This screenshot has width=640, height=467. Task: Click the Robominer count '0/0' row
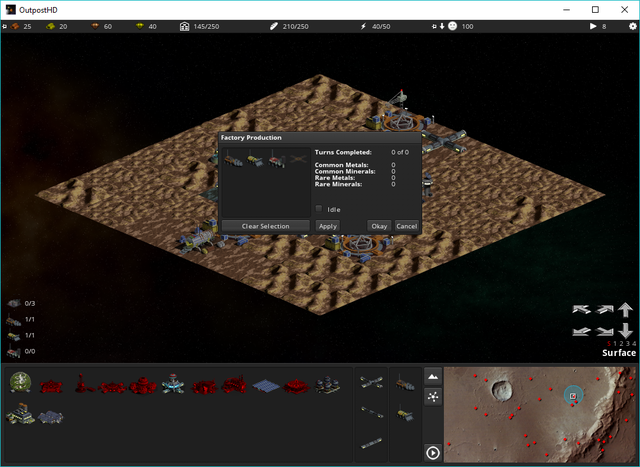point(20,351)
